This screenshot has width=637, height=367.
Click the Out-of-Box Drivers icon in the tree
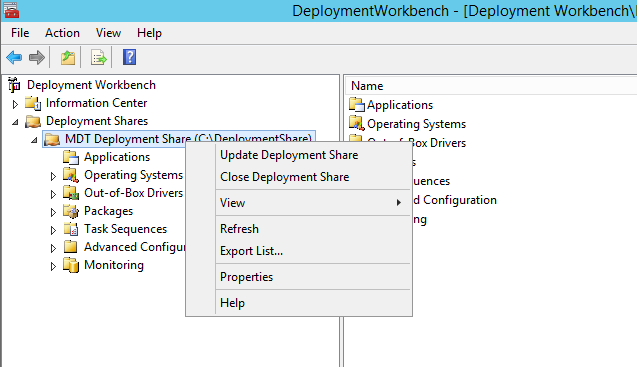click(71, 193)
